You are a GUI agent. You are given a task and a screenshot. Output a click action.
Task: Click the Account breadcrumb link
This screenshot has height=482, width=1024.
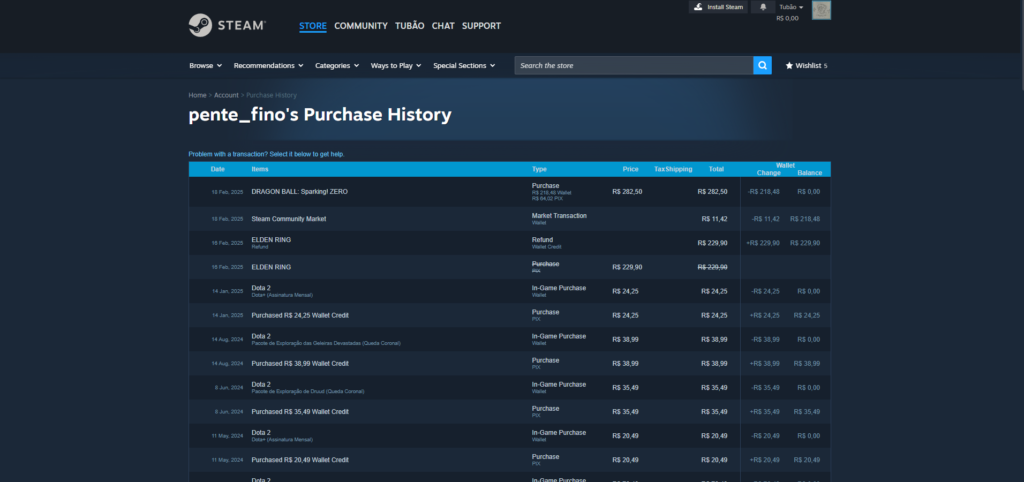pyautogui.click(x=227, y=95)
